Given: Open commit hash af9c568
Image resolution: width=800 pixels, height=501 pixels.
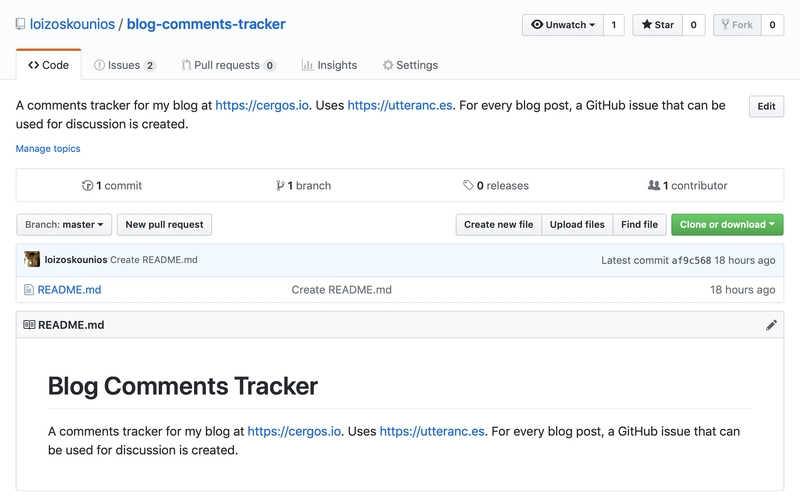Looking at the screenshot, I should (691, 260).
